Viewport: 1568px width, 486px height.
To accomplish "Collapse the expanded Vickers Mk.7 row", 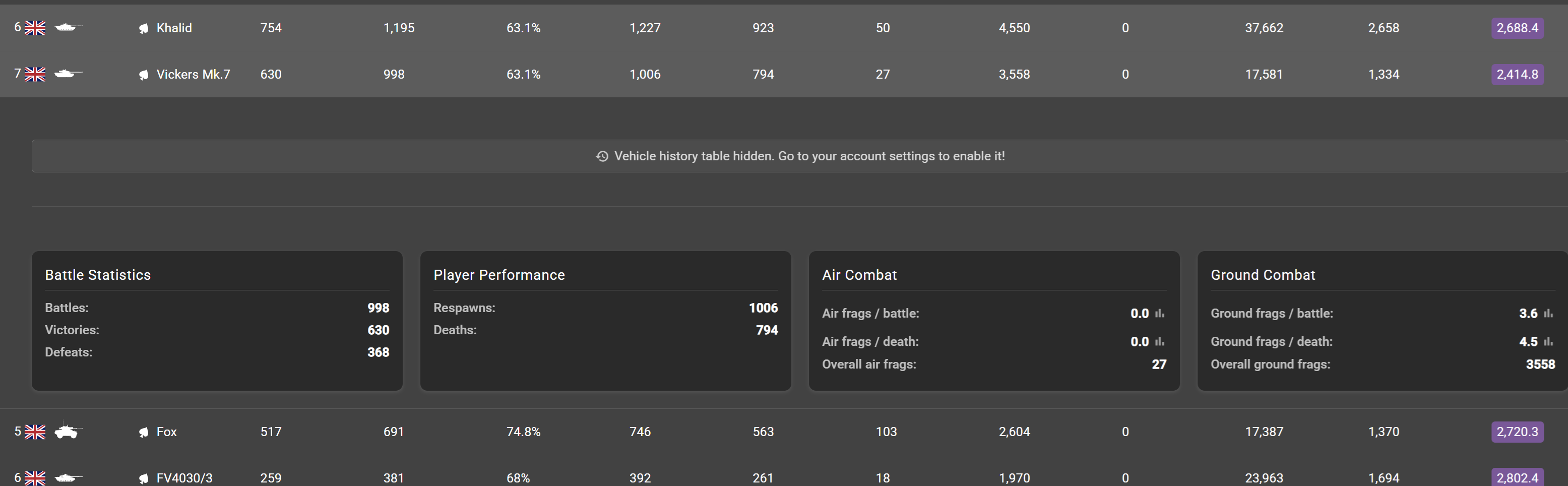I will [193, 74].
